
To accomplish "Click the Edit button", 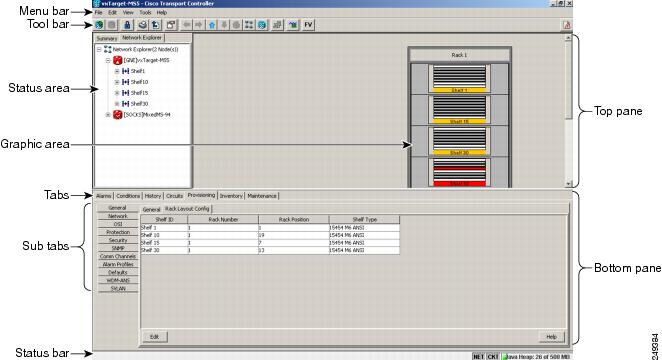I will (x=155, y=337).
